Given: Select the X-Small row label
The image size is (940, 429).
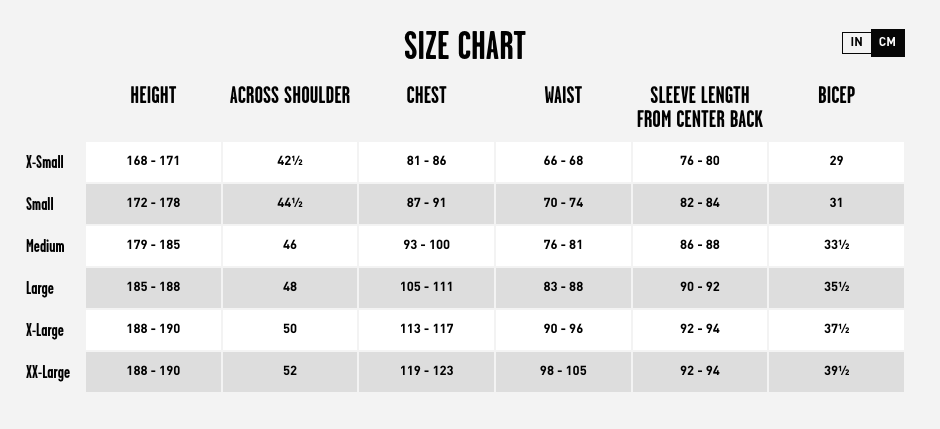Looking at the screenshot, I should point(44,162).
